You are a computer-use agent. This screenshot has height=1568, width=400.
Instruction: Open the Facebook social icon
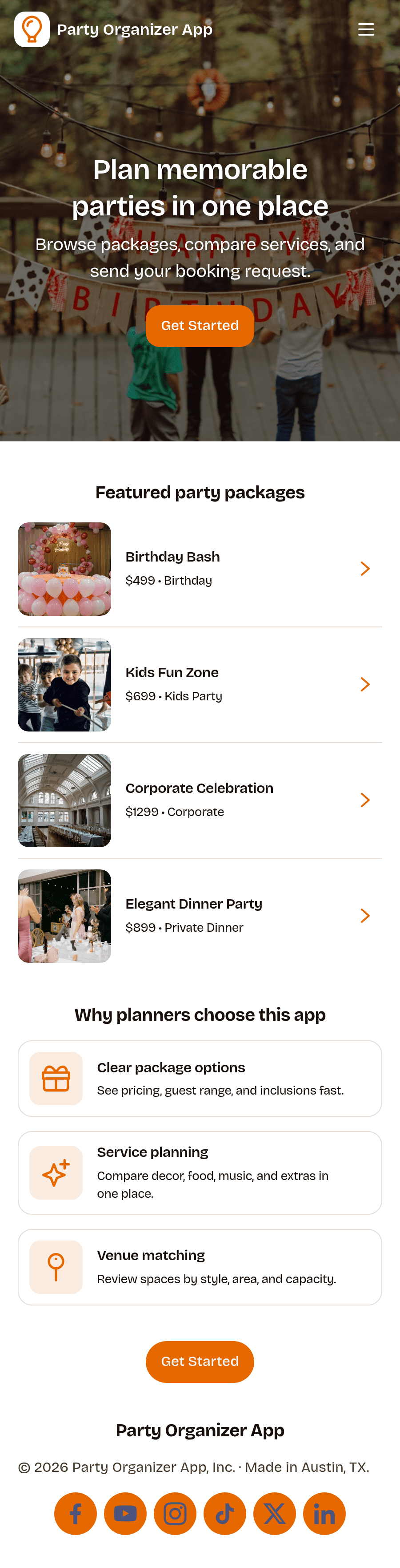76,1513
